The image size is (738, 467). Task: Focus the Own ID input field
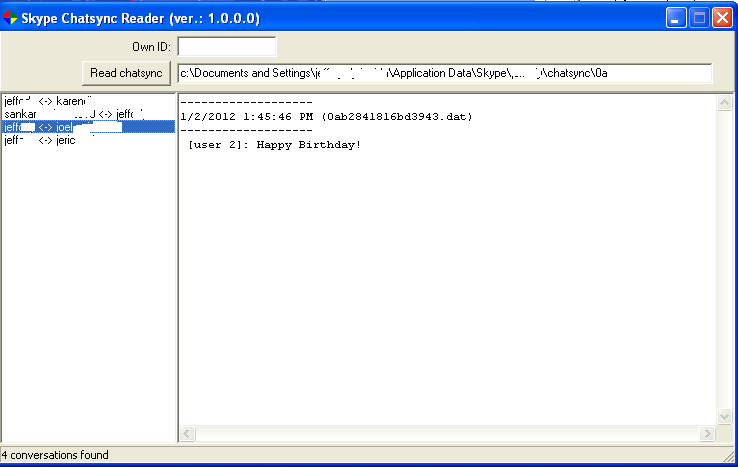click(x=227, y=47)
